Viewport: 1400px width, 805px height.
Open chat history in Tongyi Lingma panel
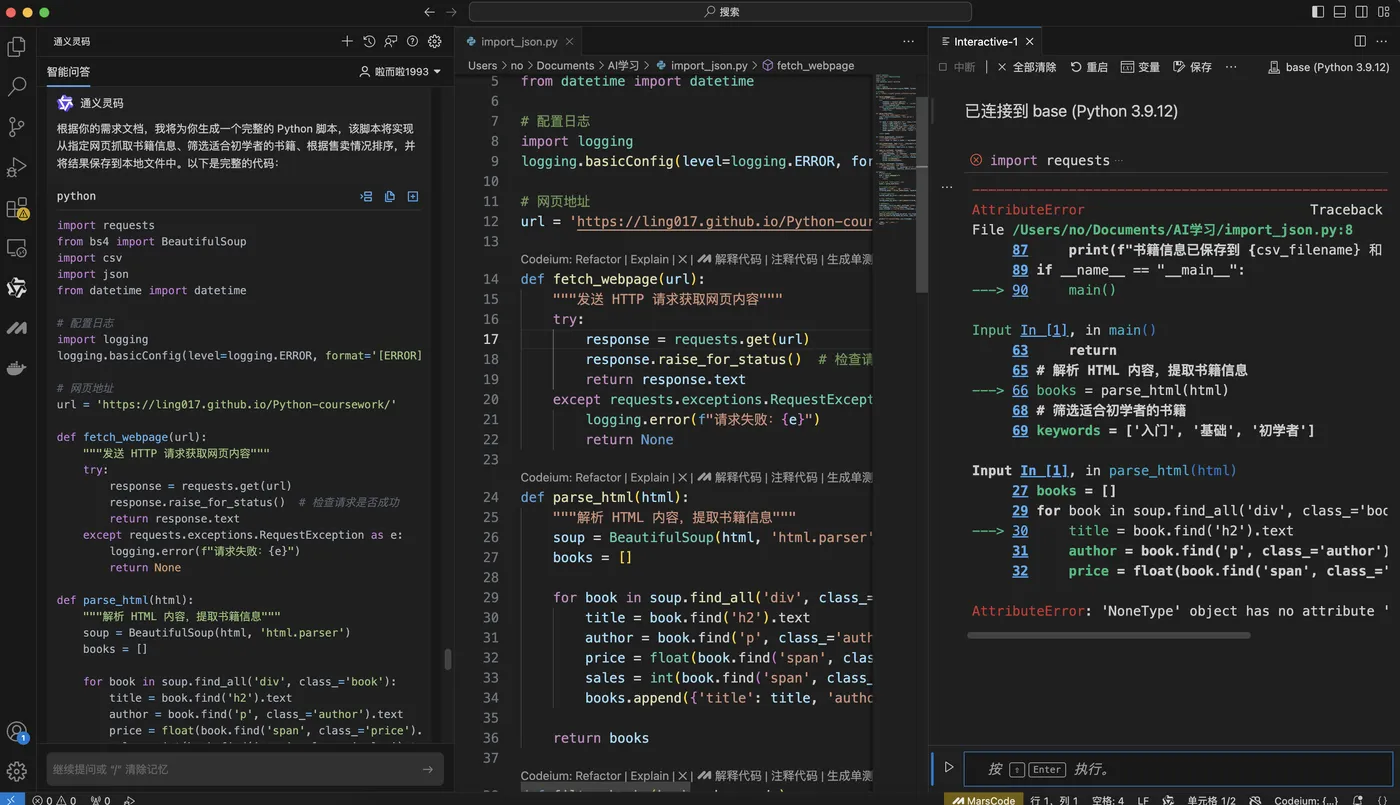point(369,41)
